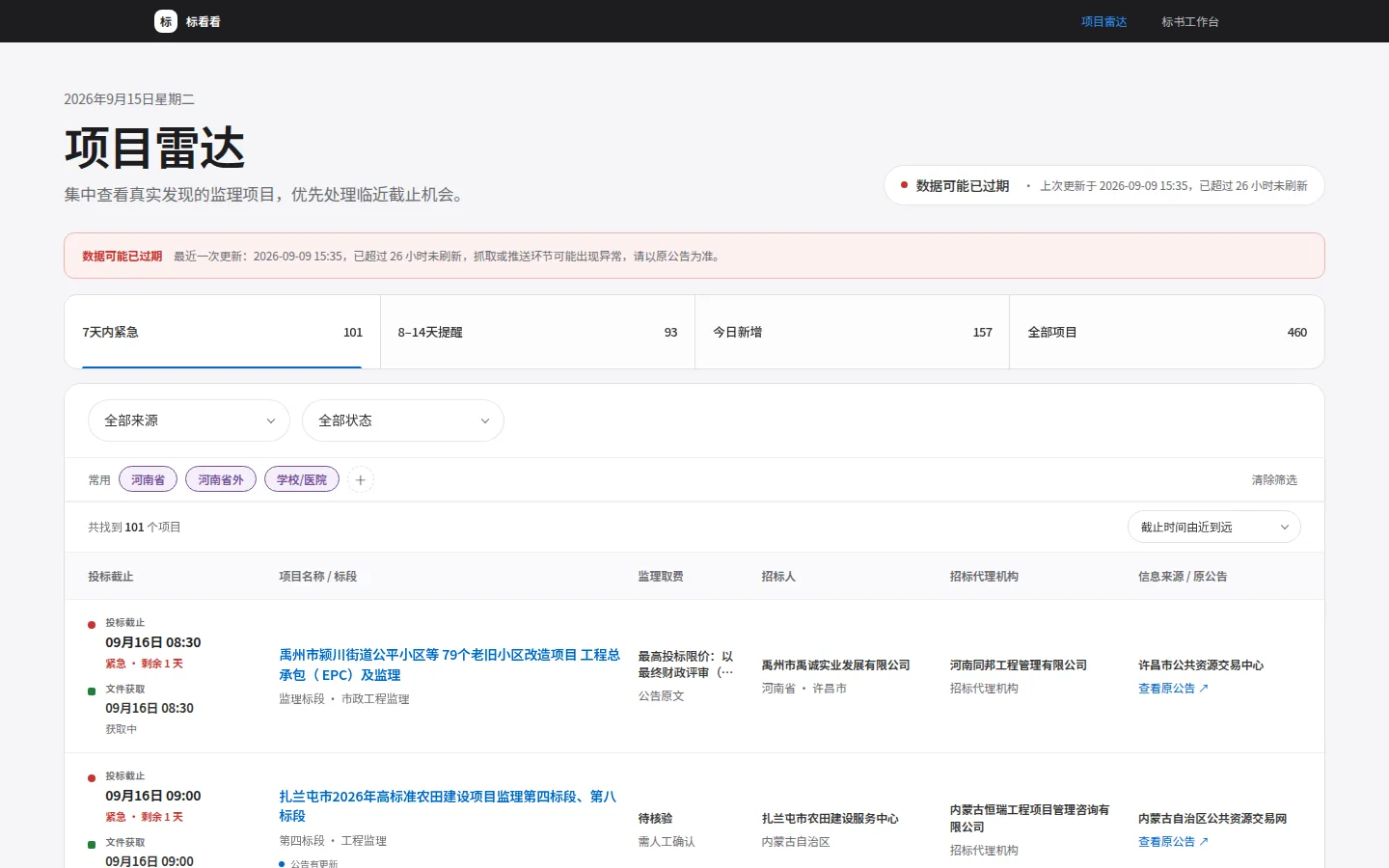The width and height of the screenshot is (1389, 868).
Task: Open 项目雷达 in the top navigation
Action: click(1103, 21)
